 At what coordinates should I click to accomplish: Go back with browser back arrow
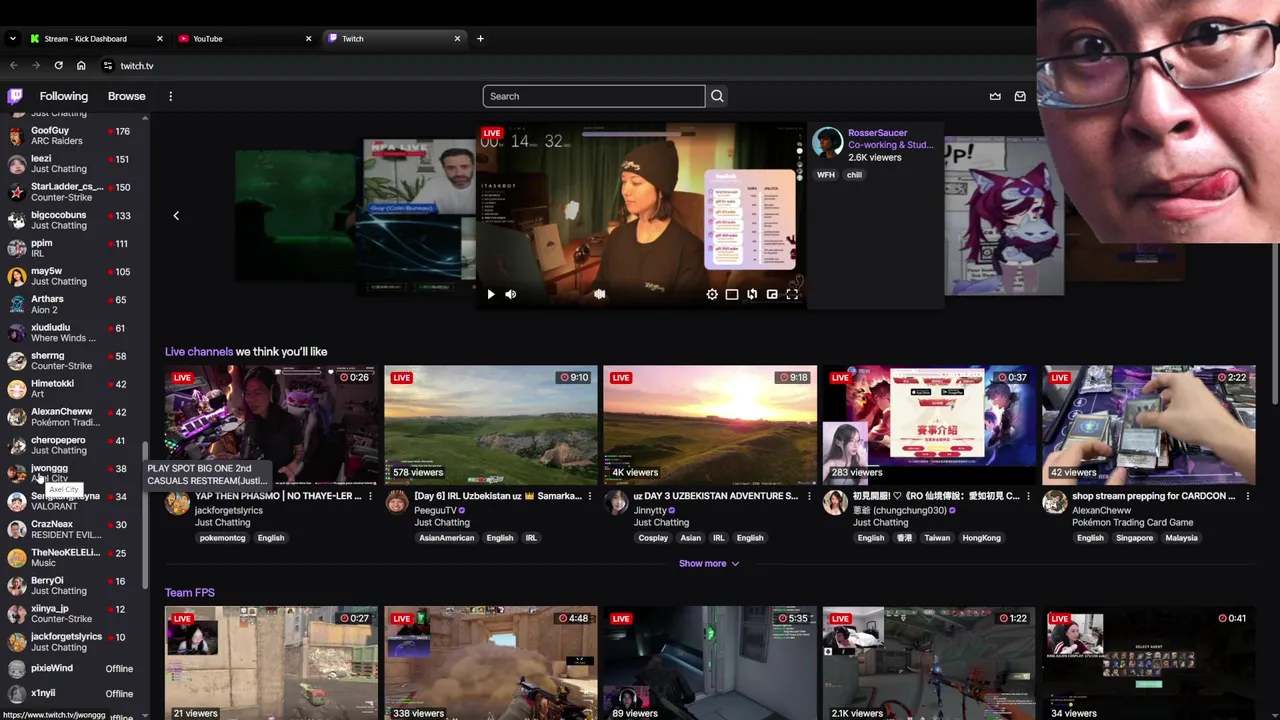(13, 66)
